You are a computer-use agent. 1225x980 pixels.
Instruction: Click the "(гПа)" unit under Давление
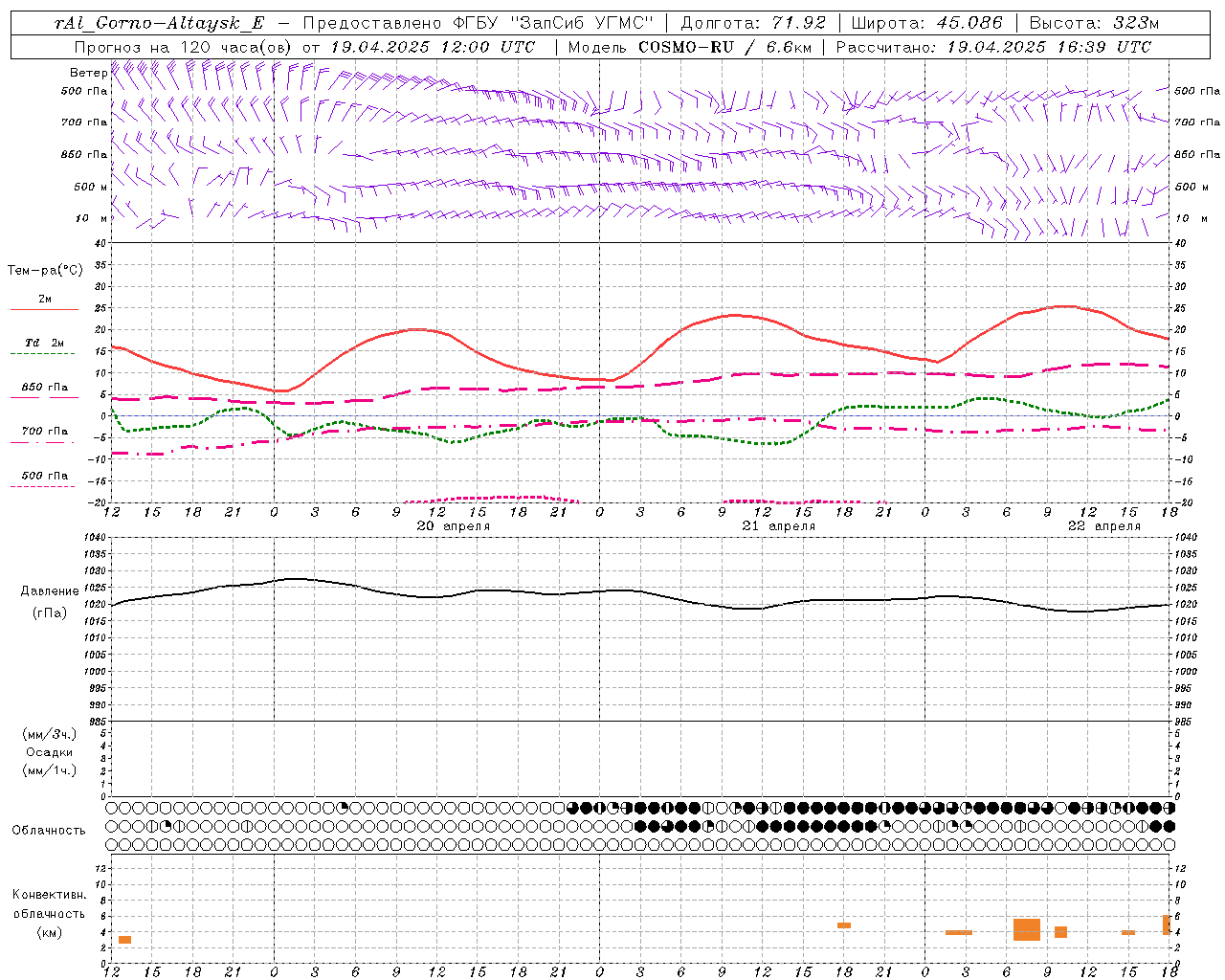pyautogui.click(x=50, y=612)
